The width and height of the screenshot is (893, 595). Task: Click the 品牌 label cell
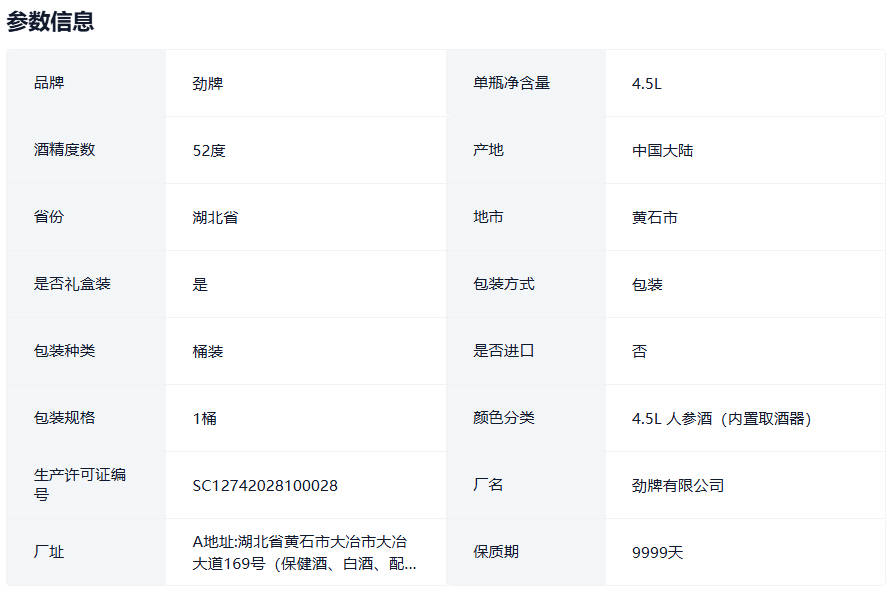pos(49,83)
